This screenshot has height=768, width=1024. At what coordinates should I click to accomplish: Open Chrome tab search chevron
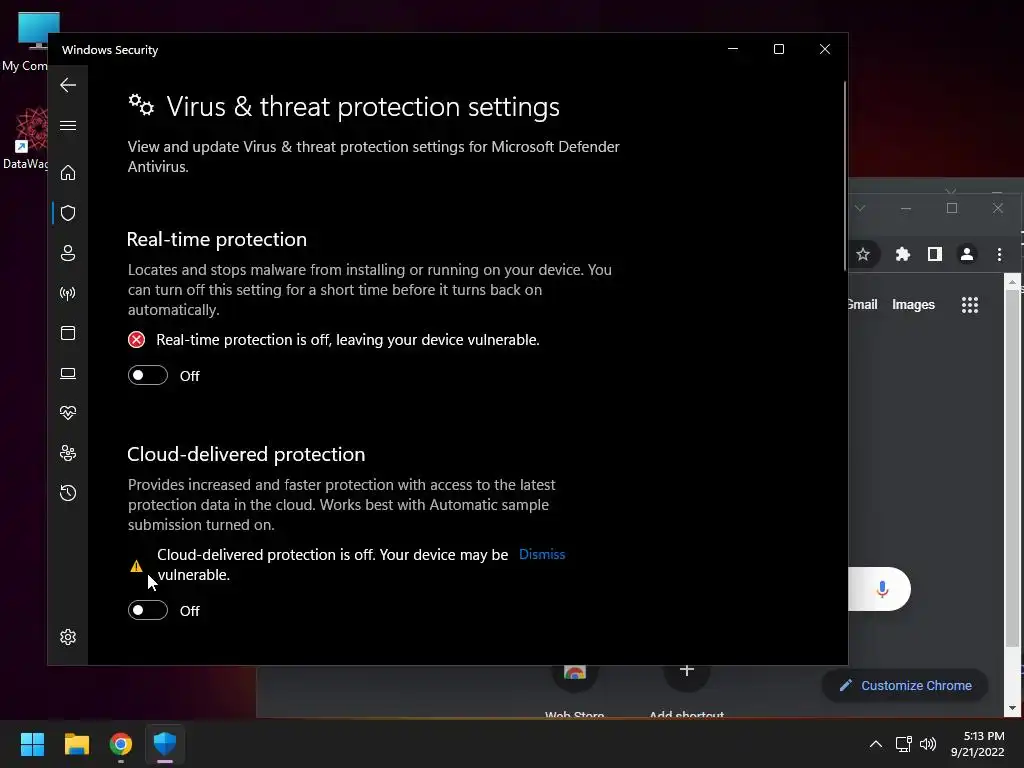(x=860, y=208)
